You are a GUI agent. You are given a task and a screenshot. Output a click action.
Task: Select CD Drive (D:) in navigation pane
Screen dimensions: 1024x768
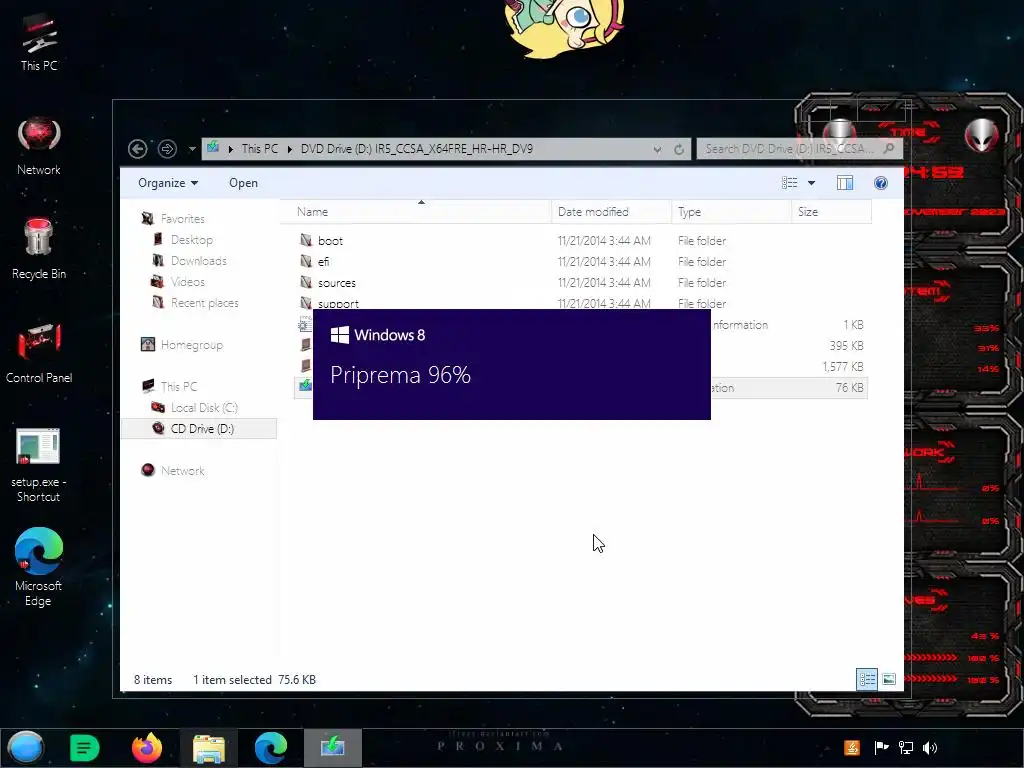pyautogui.click(x=199, y=428)
